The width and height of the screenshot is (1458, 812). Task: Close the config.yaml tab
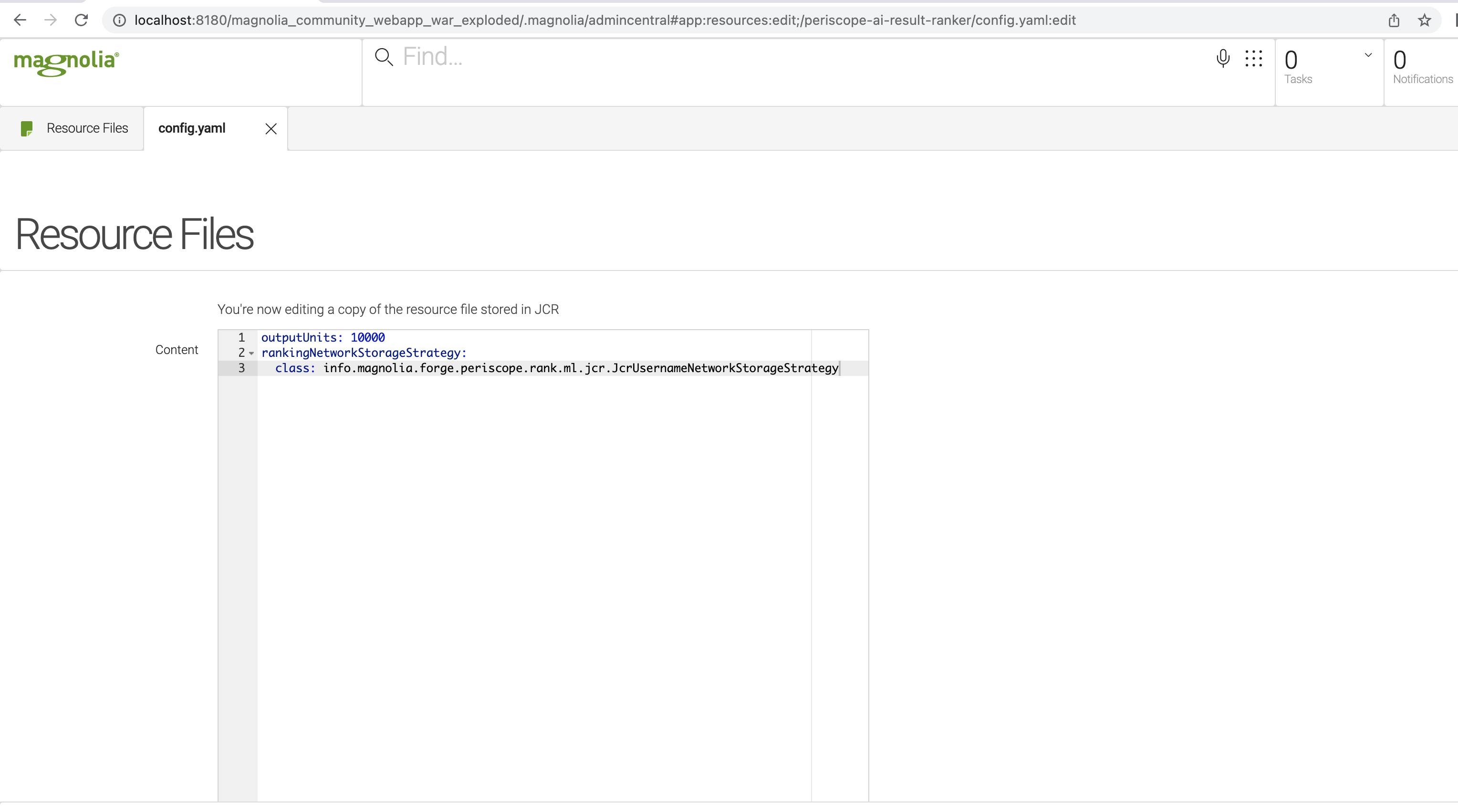pyautogui.click(x=271, y=129)
